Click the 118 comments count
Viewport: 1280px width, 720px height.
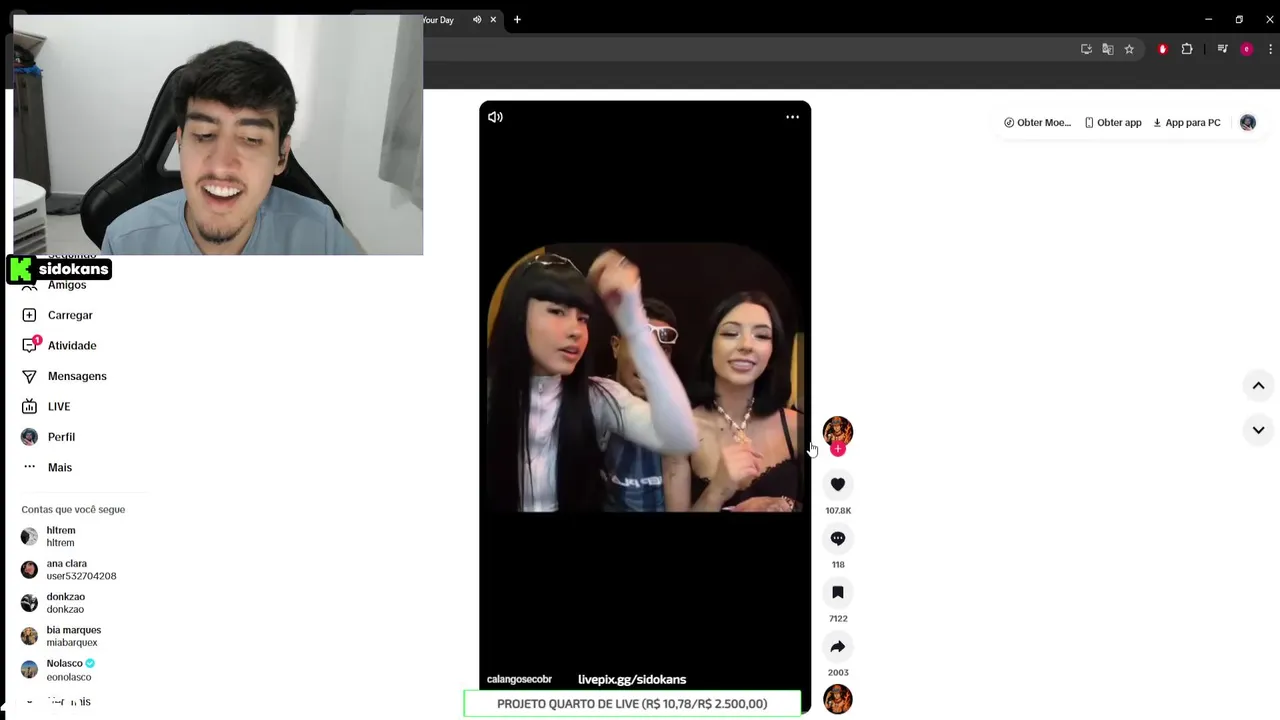(838, 565)
